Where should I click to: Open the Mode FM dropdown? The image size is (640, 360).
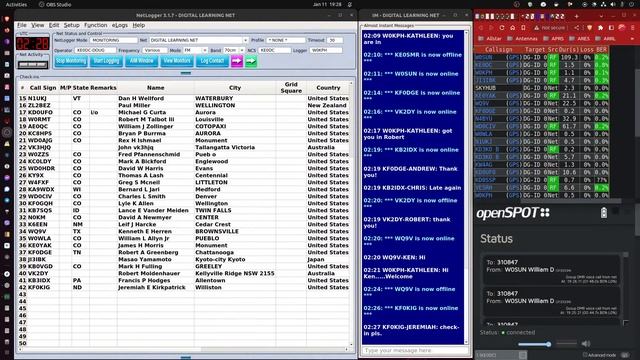point(204,50)
